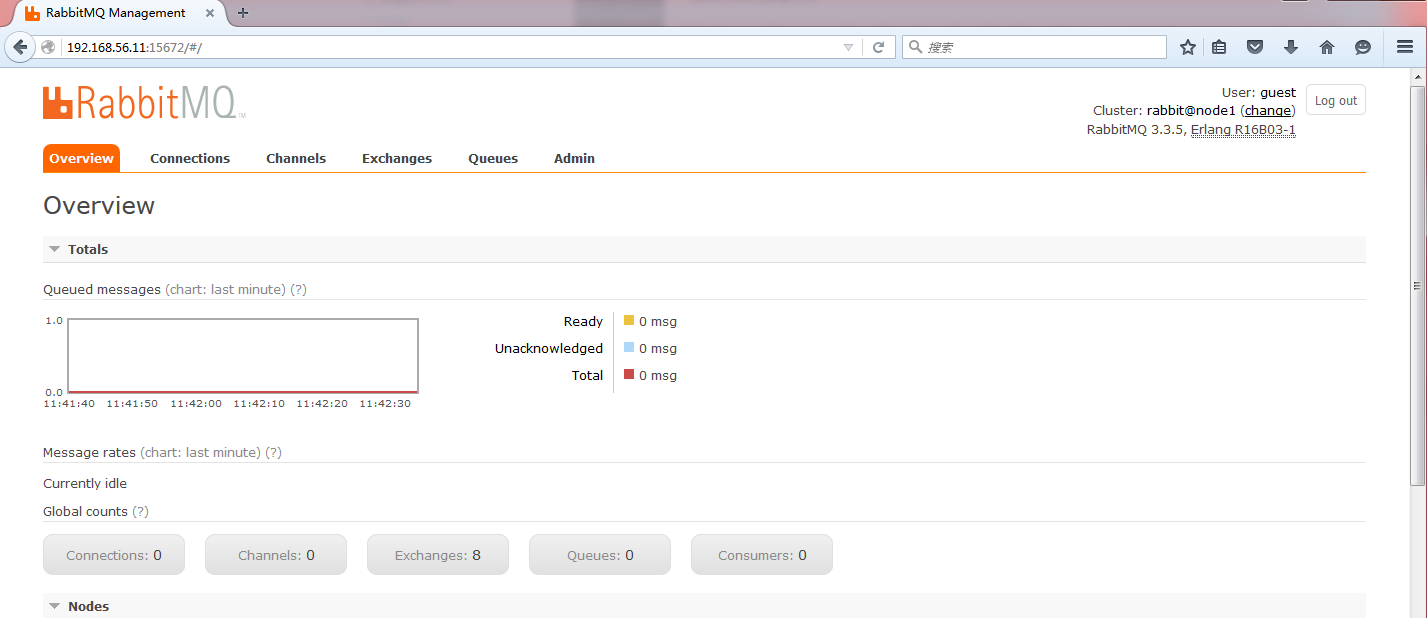Click the yellow Ready legend swatch

click(629, 320)
